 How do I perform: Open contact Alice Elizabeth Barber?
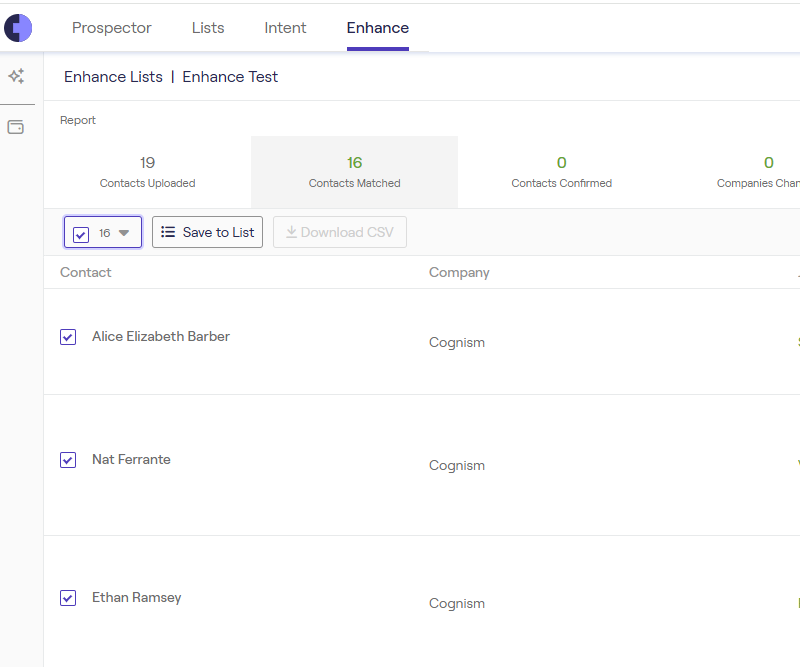pyautogui.click(x=161, y=336)
